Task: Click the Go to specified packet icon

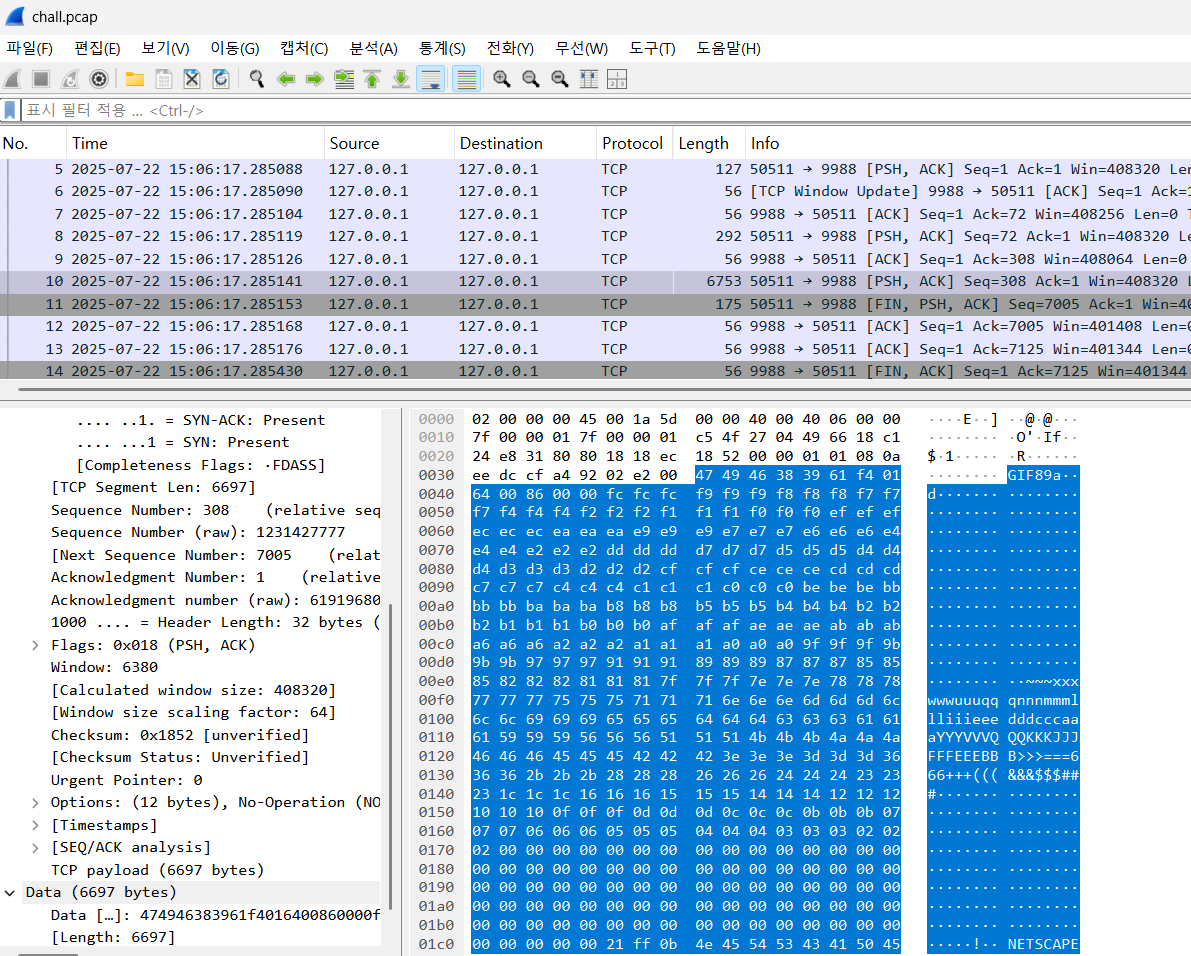Action: pos(344,79)
